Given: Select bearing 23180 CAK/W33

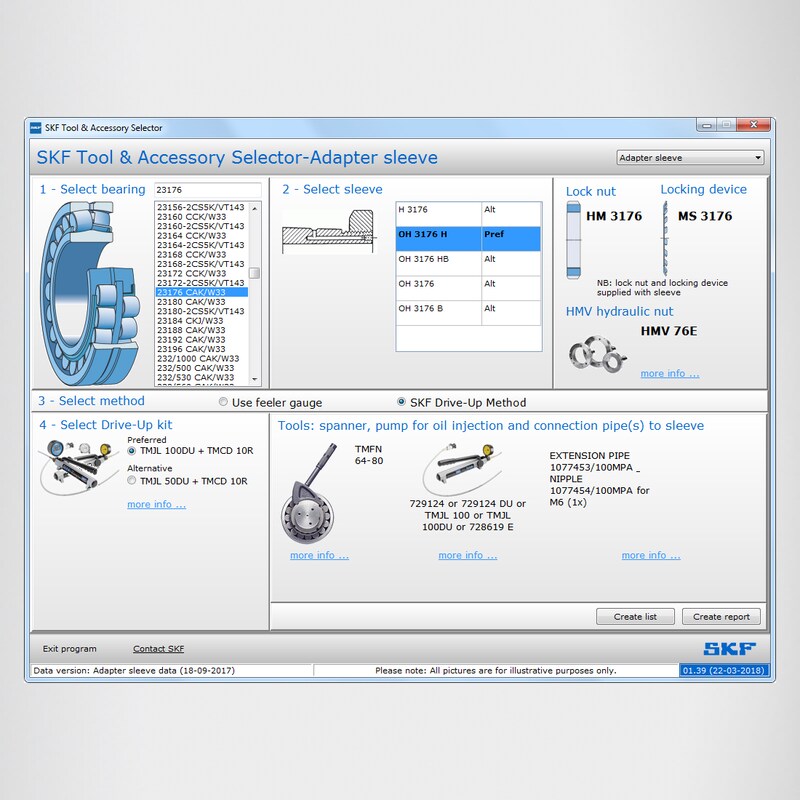Looking at the screenshot, I should (201, 302).
